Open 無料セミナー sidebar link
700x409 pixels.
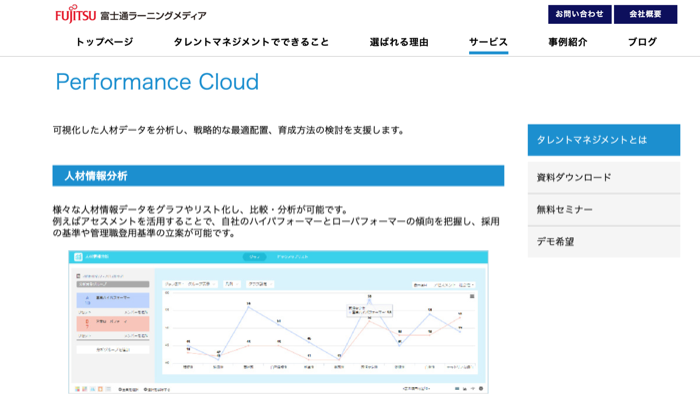(604, 209)
